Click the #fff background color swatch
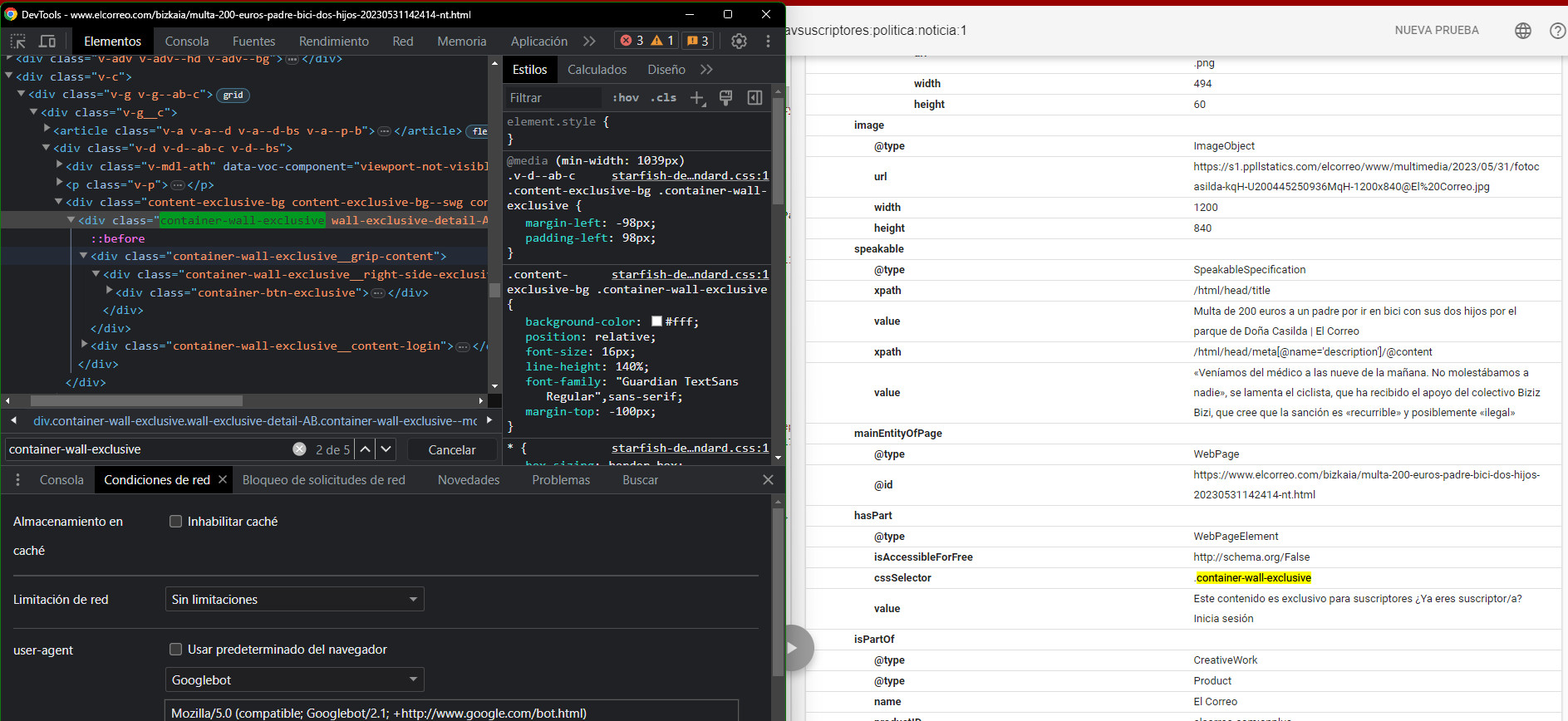The width and height of the screenshot is (1568, 721). (656, 321)
